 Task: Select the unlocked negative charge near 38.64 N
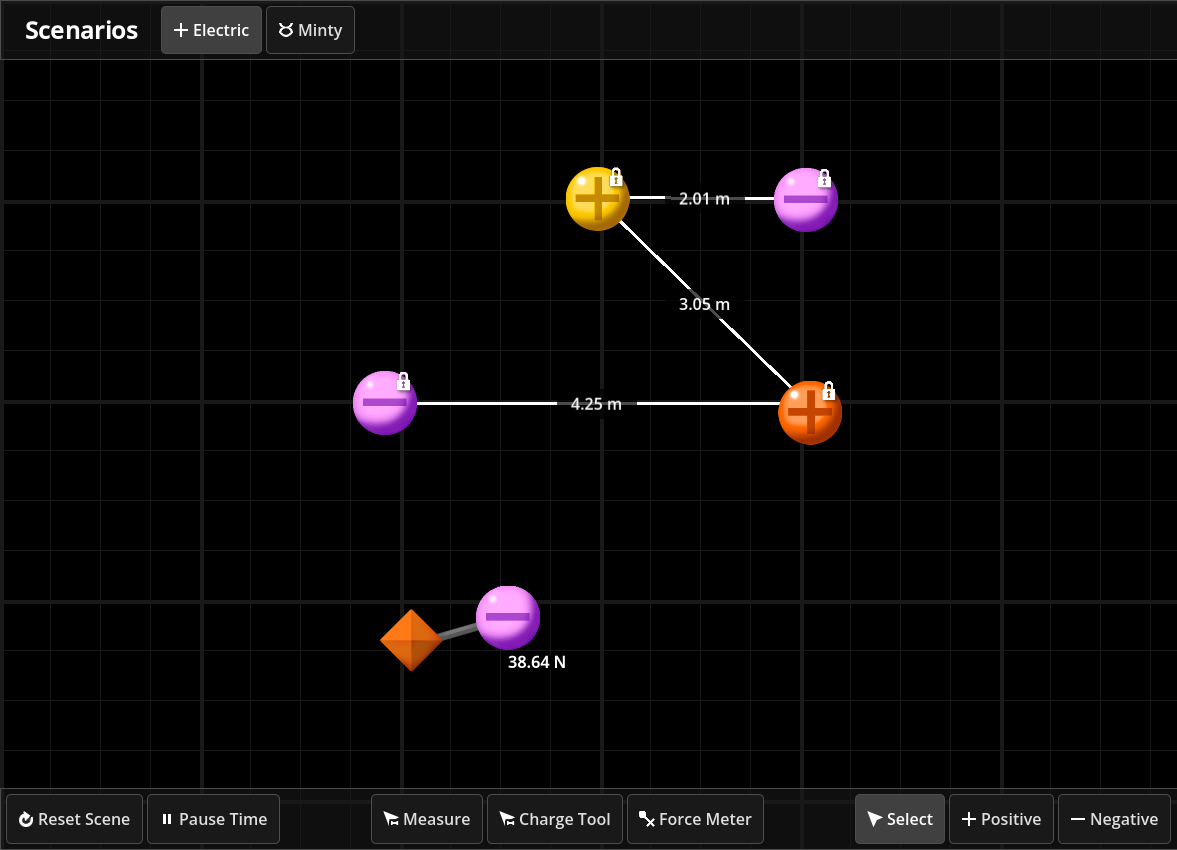[508, 617]
